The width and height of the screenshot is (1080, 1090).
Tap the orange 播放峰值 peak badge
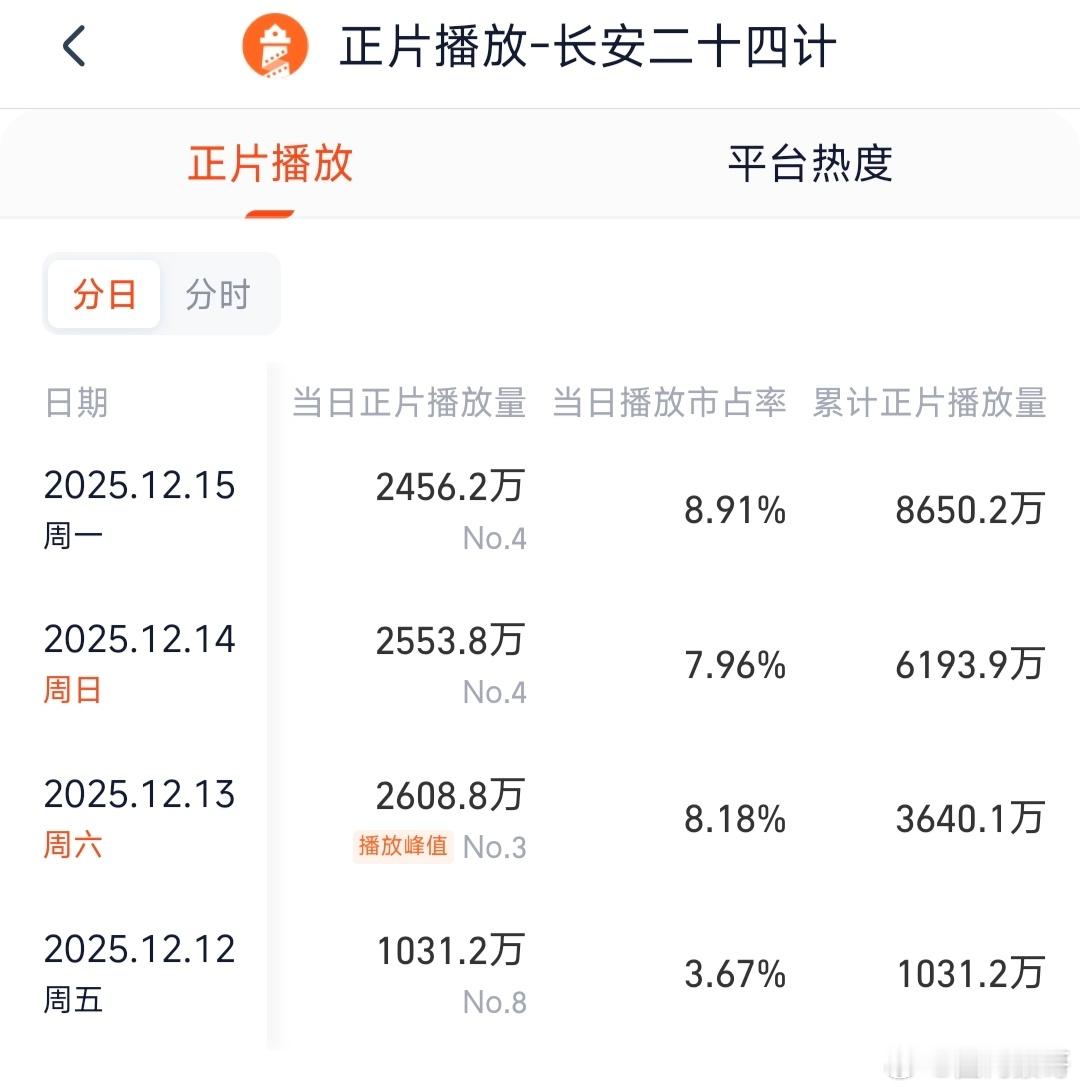point(402,847)
